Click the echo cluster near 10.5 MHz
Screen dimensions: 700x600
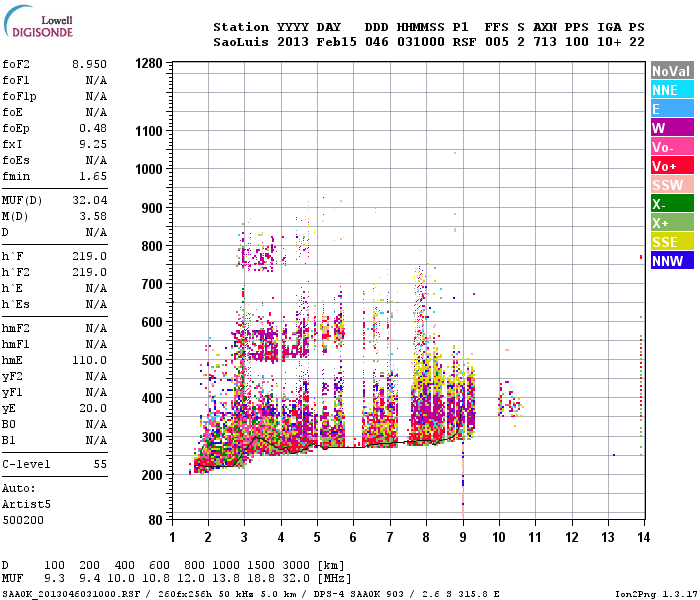510,403
